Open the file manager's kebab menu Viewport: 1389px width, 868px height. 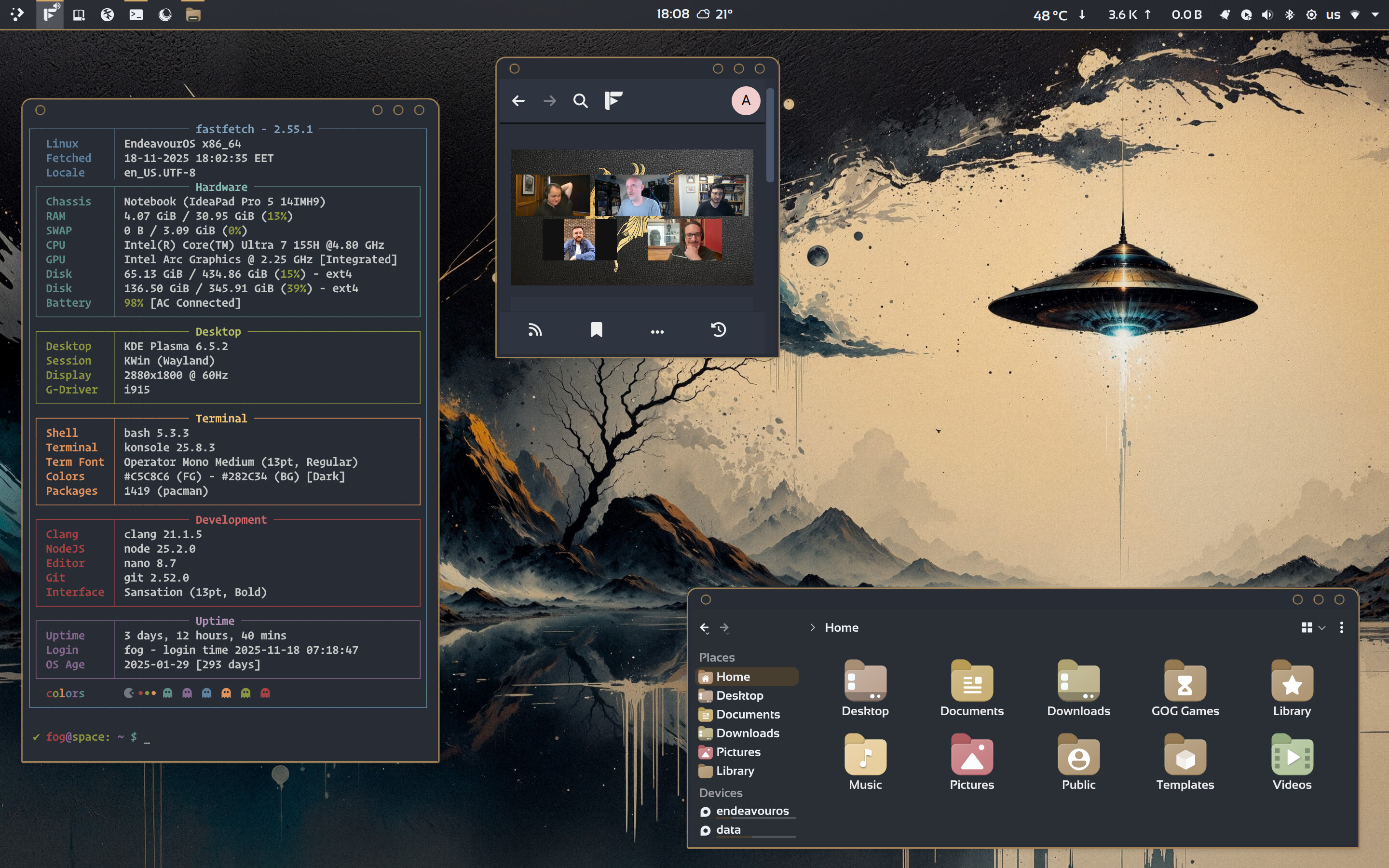pos(1341,627)
